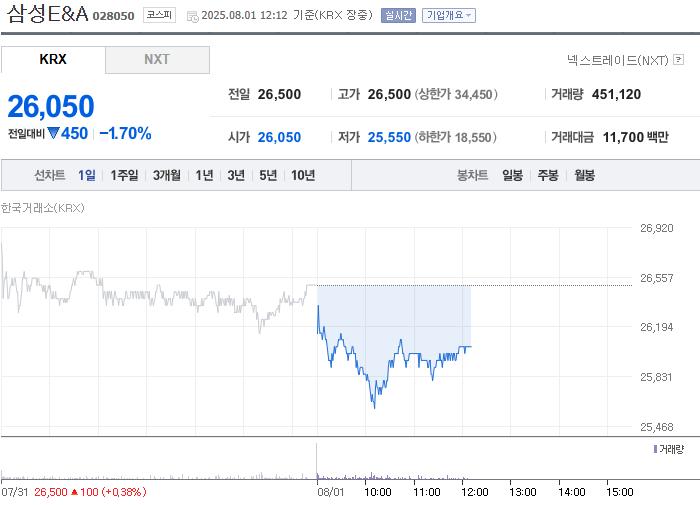Click the previous-day 26,500 ▲100 (+0.38%) summary
700x505 pixels.
point(90,492)
